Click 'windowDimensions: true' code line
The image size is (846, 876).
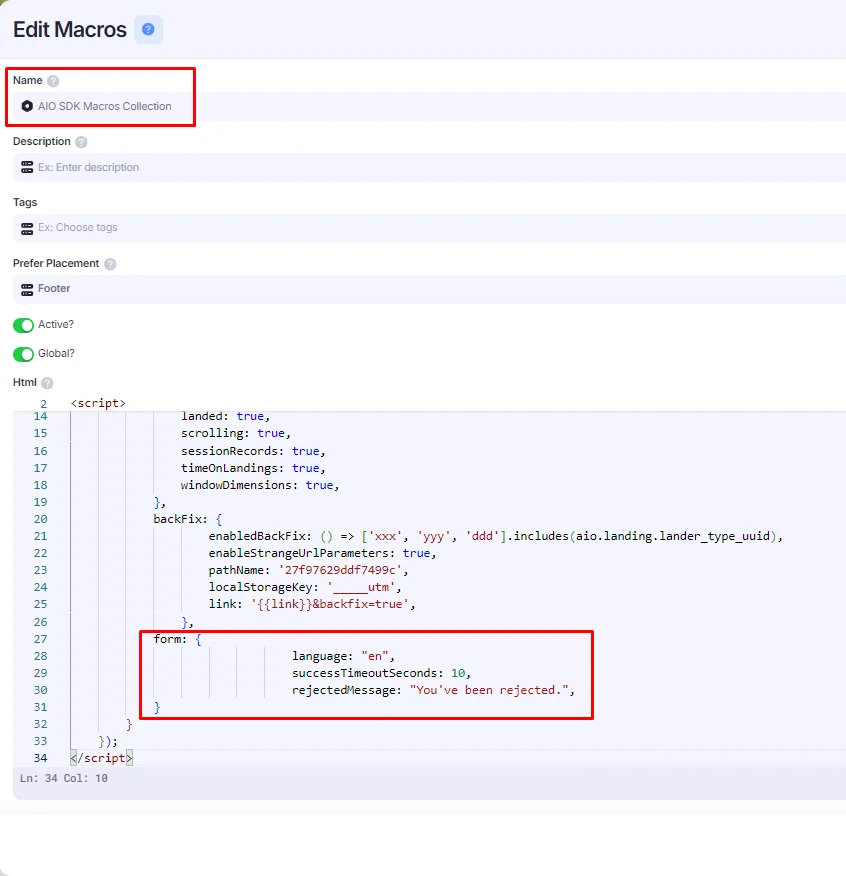[260, 485]
